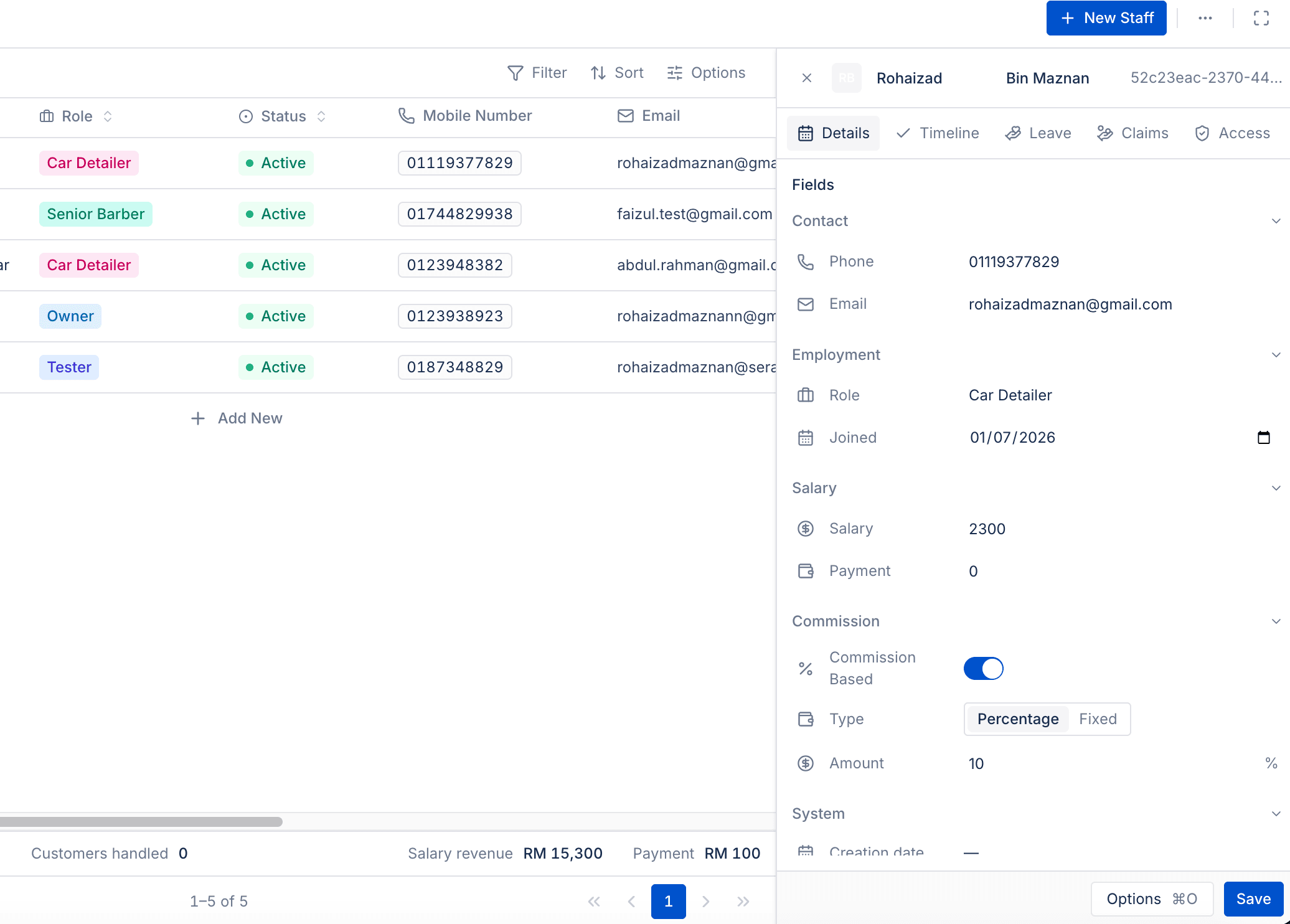Click the Tester role tag
The height and width of the screenshot is (924, 1290).
pyautogui.click(x=69, y=367)
